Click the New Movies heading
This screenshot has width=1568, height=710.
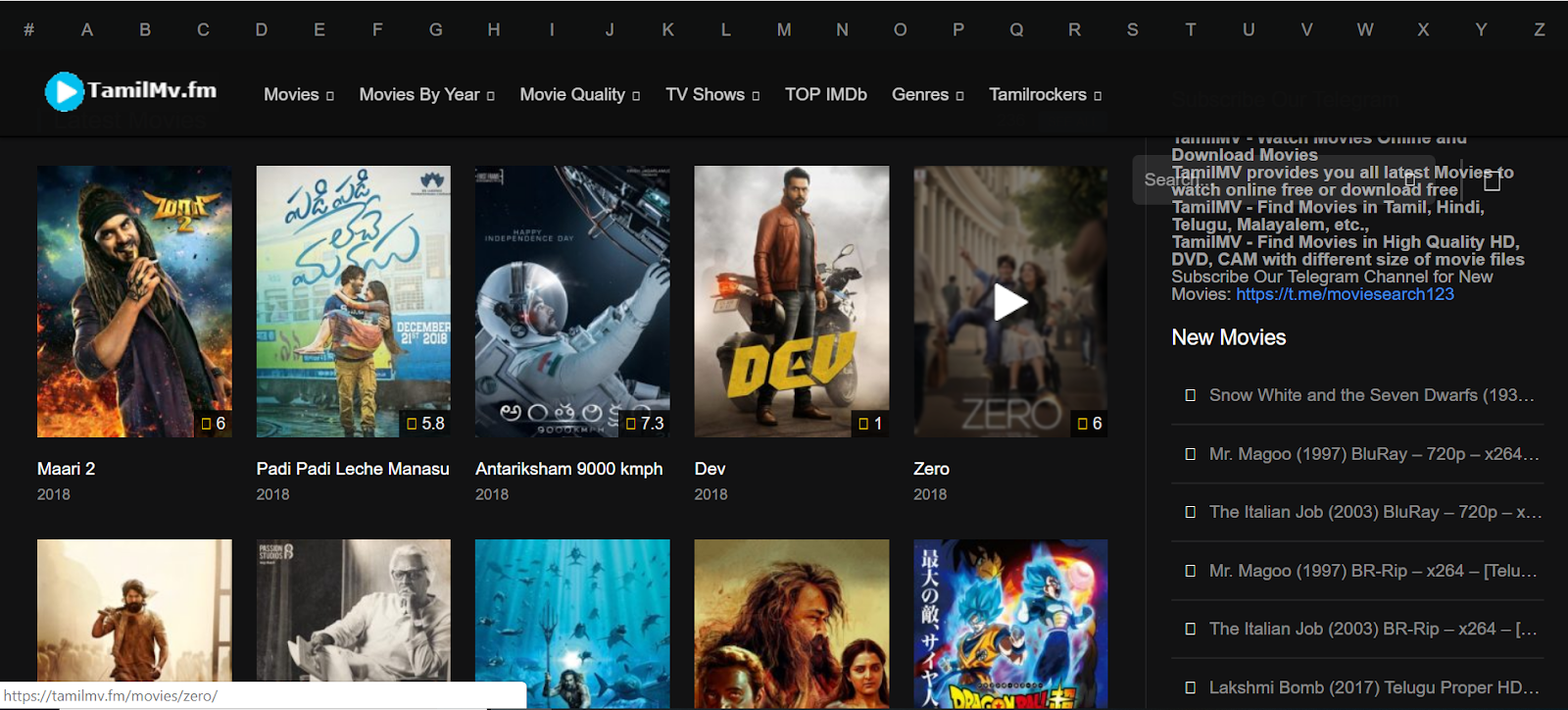tap(1229, 337)
